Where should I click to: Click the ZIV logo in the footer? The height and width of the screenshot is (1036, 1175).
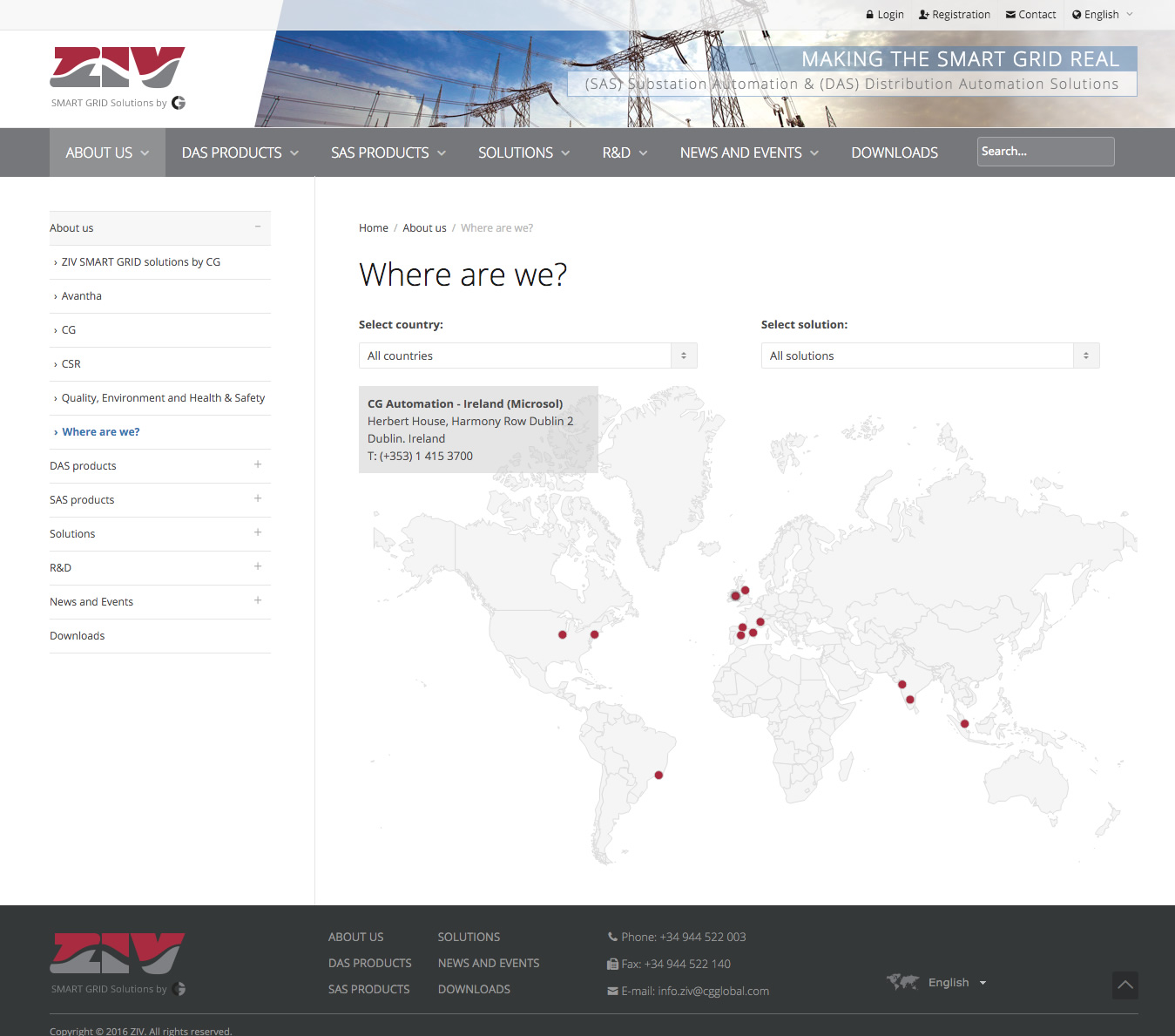click(x=118, y=954)
